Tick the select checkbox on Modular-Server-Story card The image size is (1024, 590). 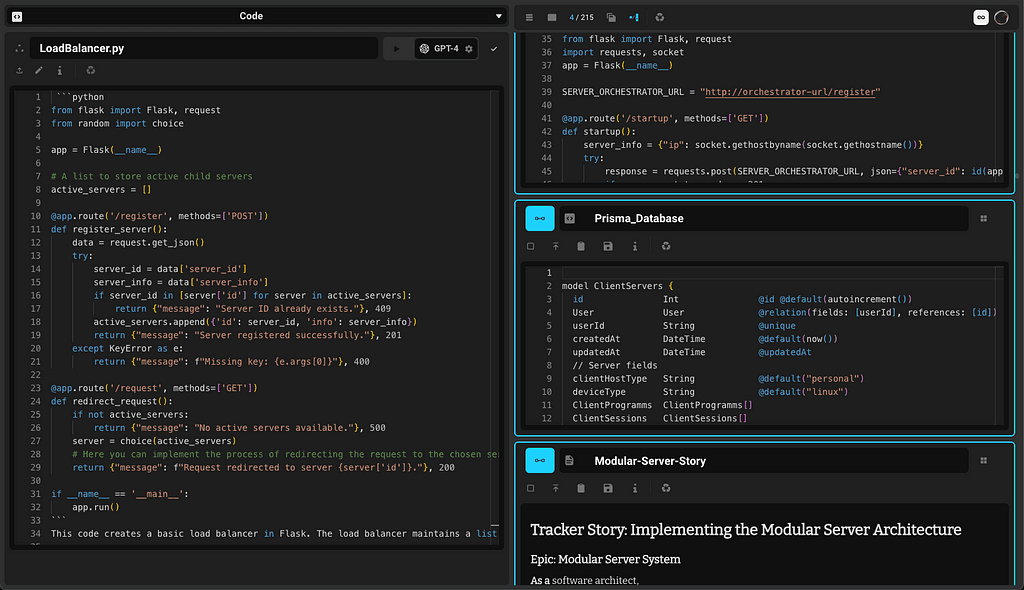click(x=530, y=488)
